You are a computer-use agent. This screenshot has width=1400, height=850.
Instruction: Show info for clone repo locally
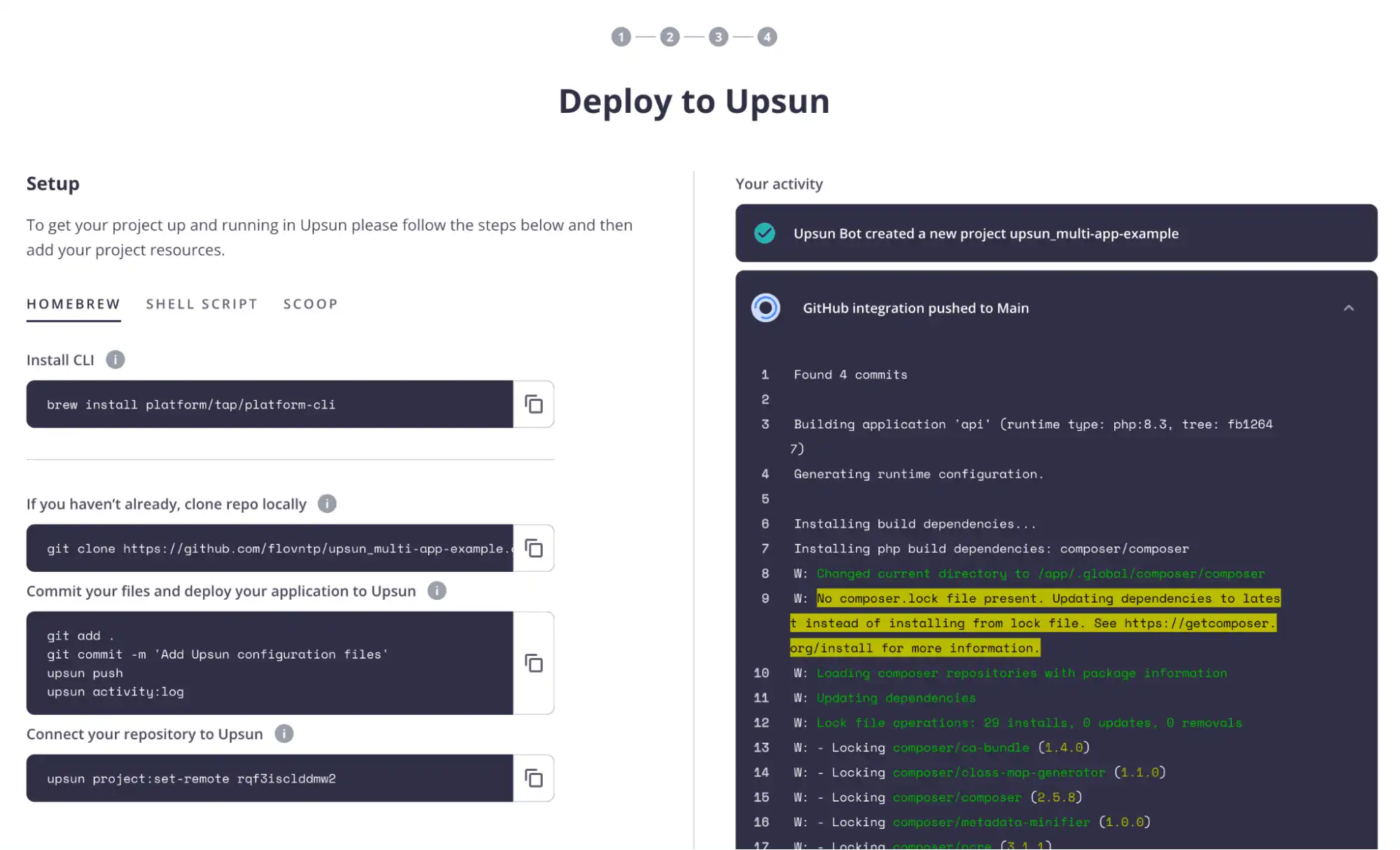pos(327,504)
